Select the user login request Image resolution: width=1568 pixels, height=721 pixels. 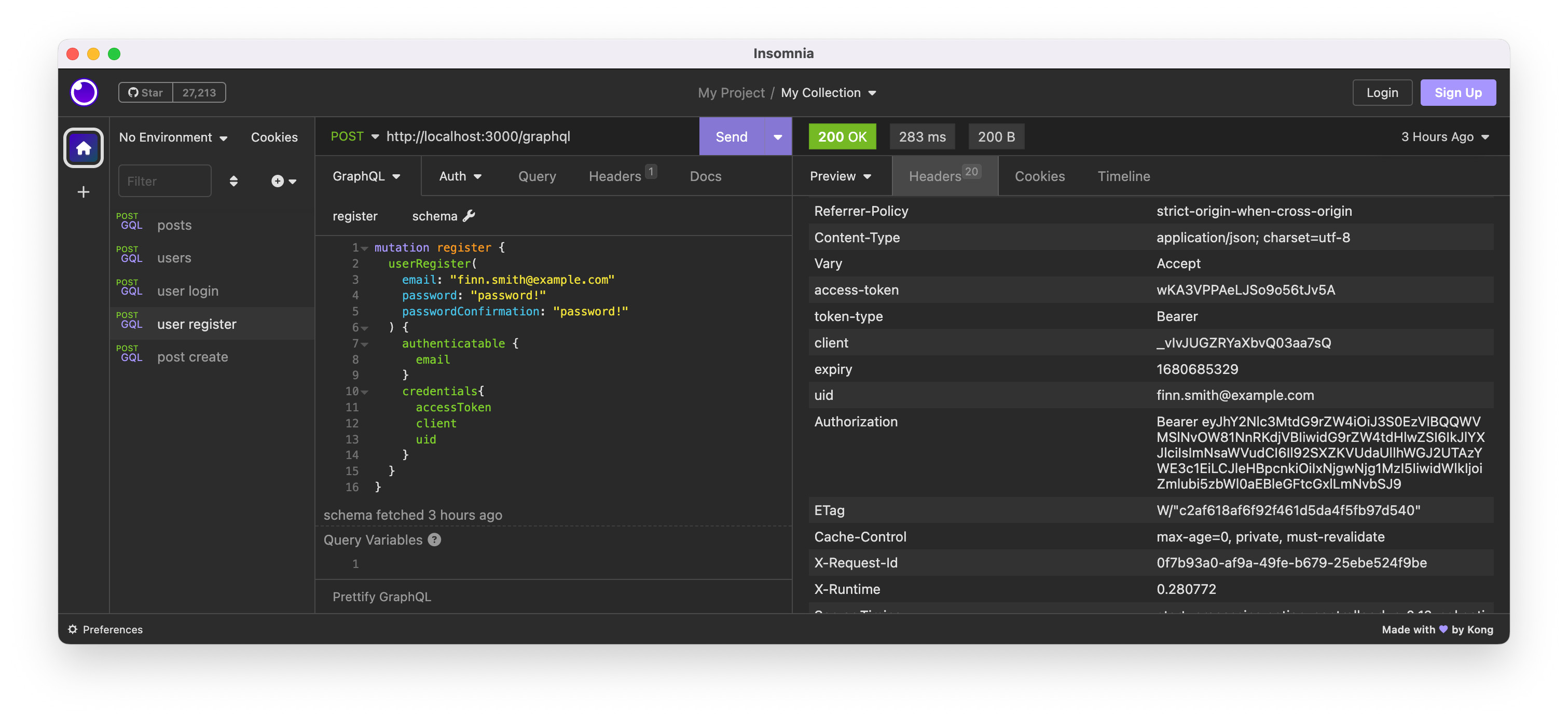(x=212, y=291)
